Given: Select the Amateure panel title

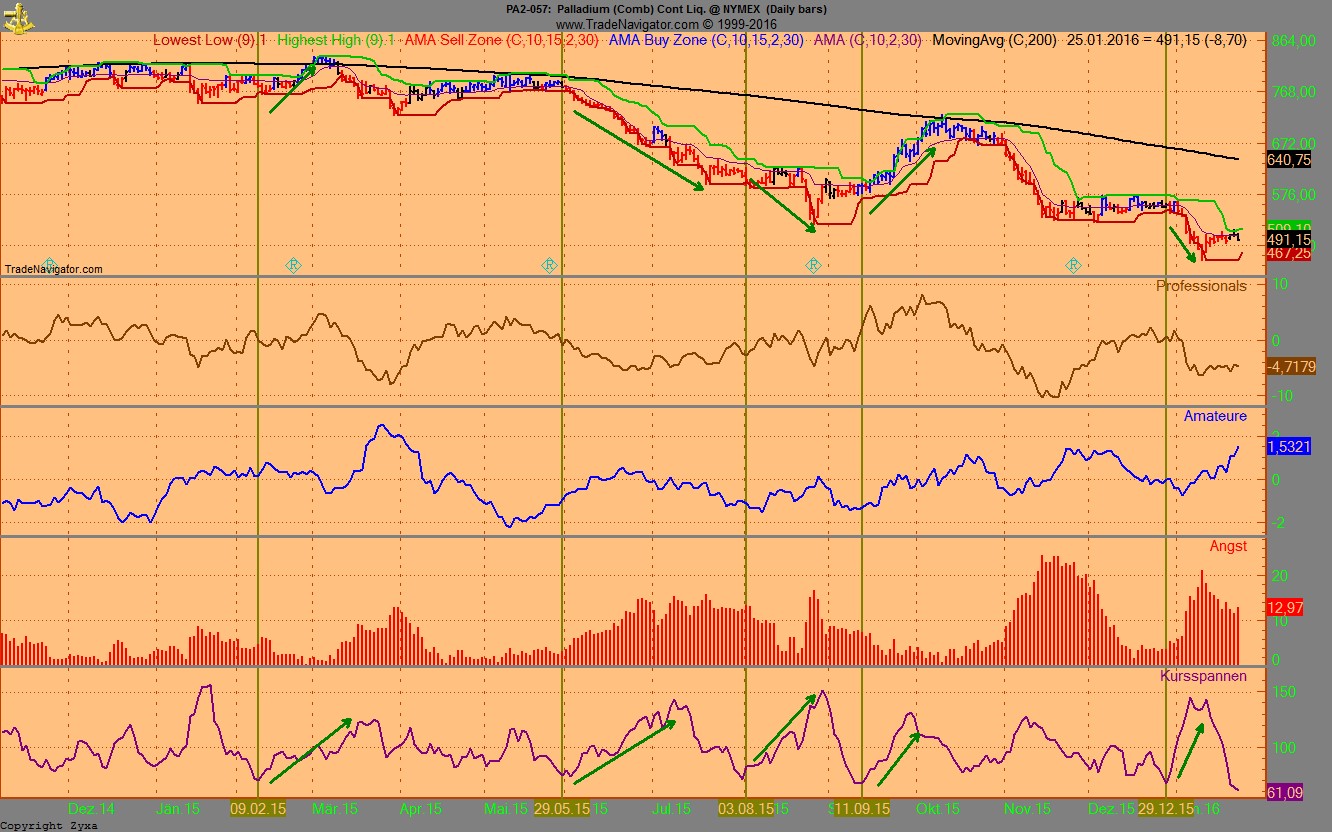Looking at the screenshot, I should tap(1214, 416).
